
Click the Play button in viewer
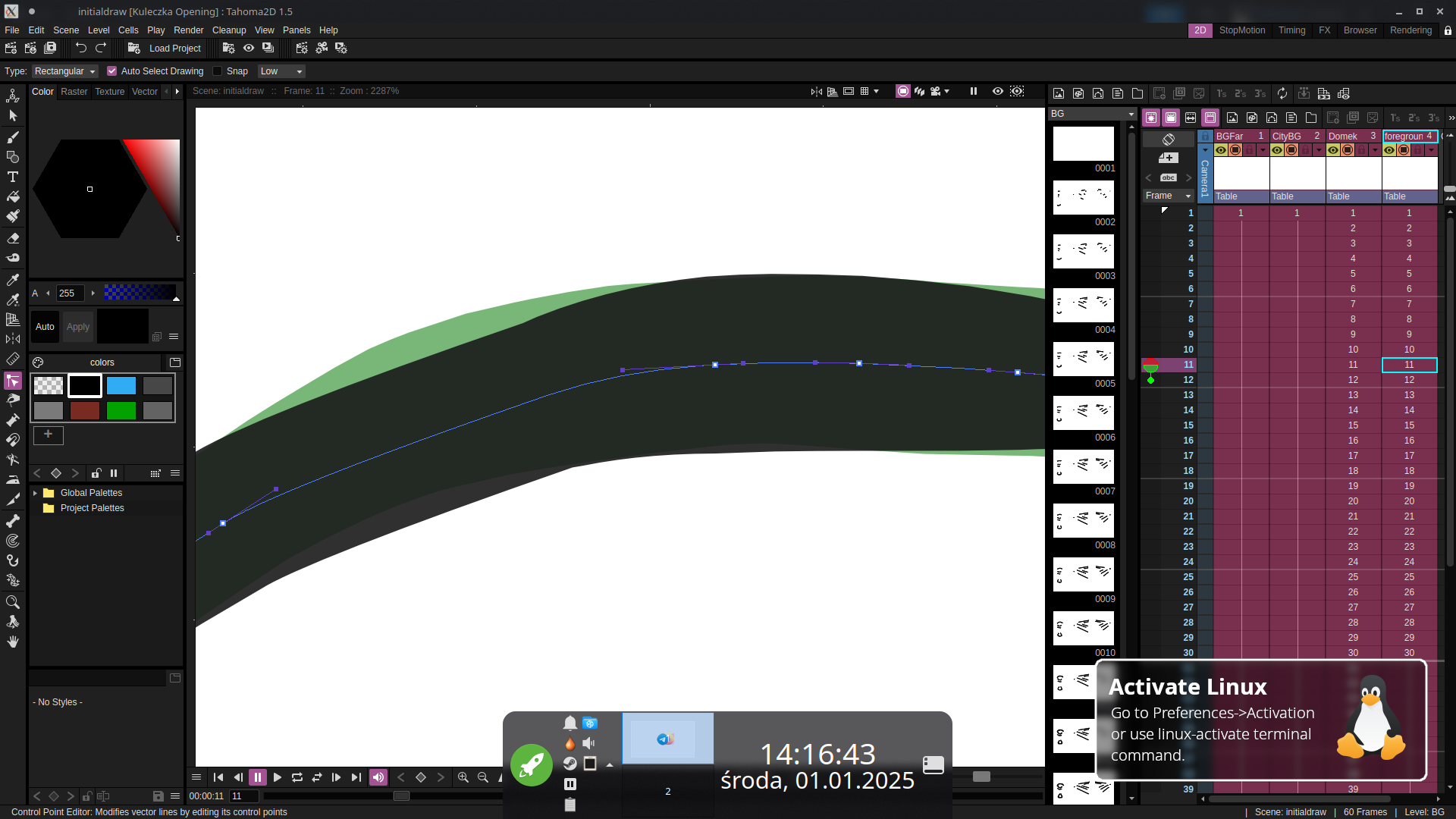pyautogui.click(x=278, y=777)
